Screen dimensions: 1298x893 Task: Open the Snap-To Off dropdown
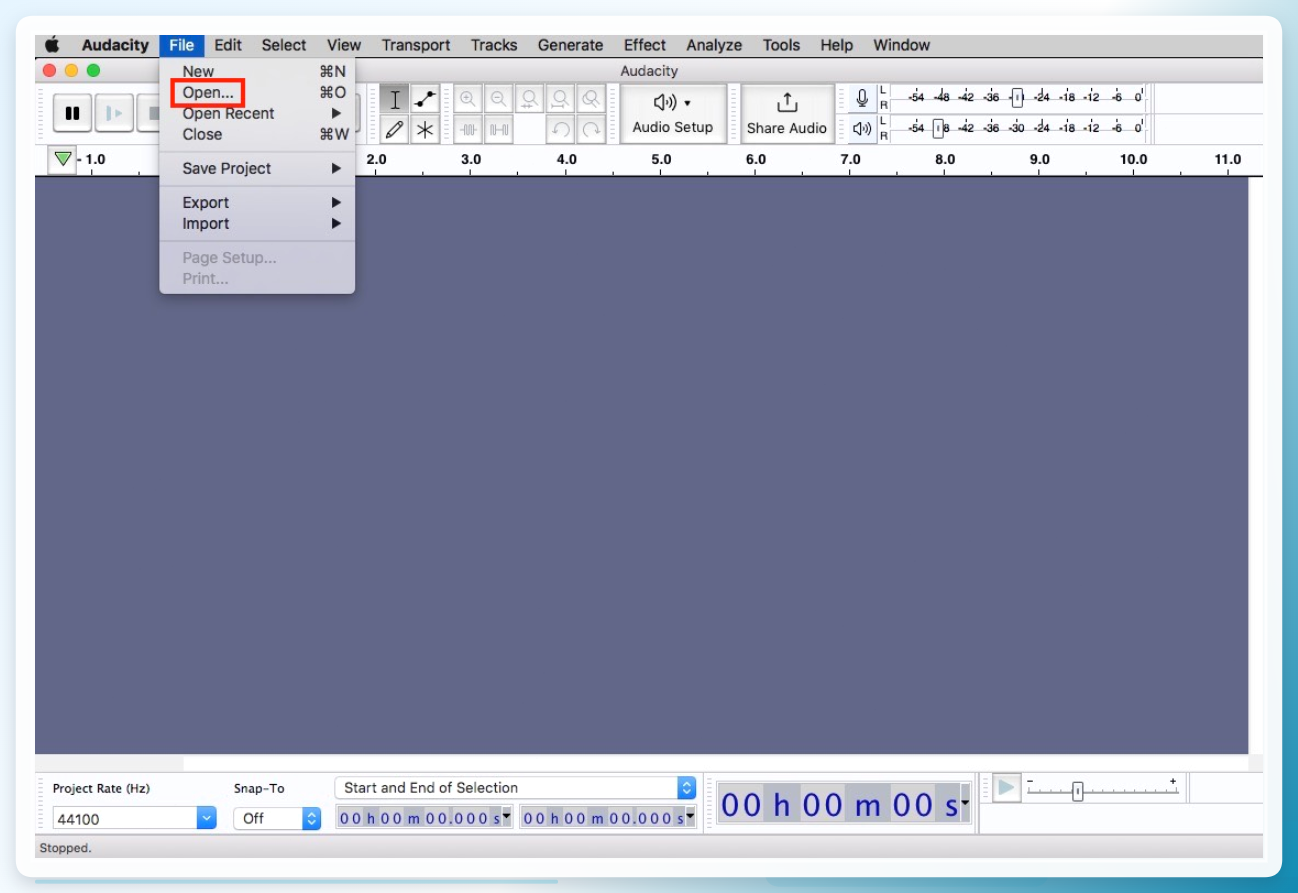click(277, 818)
